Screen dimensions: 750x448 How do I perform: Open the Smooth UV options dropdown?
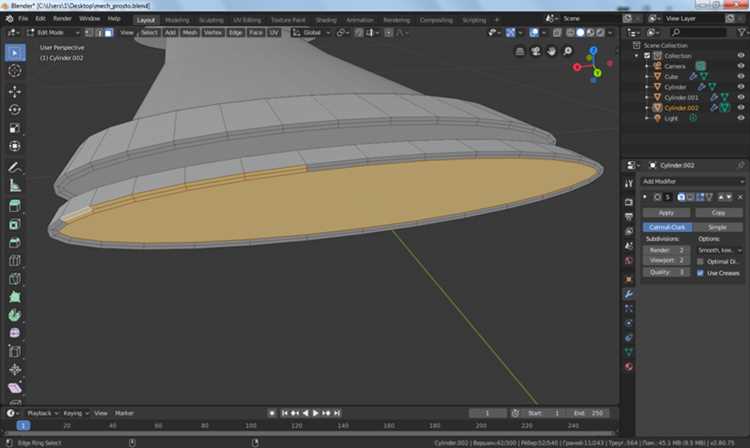click(x=719, y=250)
